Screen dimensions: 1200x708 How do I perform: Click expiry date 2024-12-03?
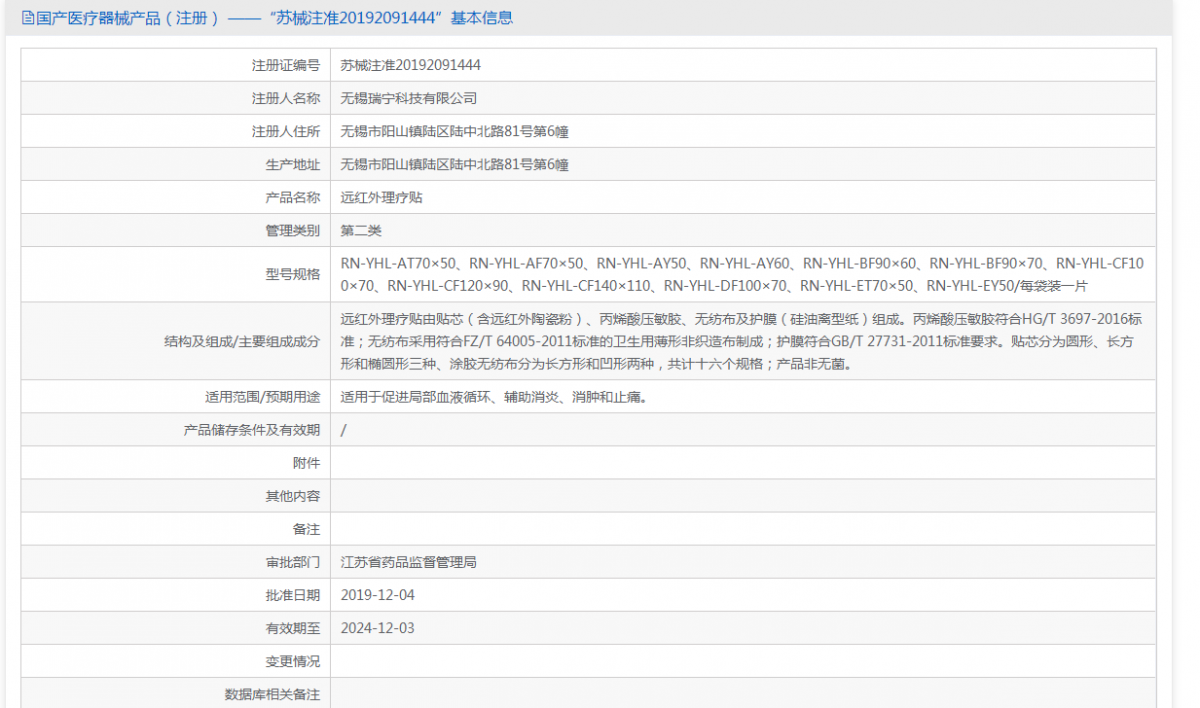click(377, 628)
